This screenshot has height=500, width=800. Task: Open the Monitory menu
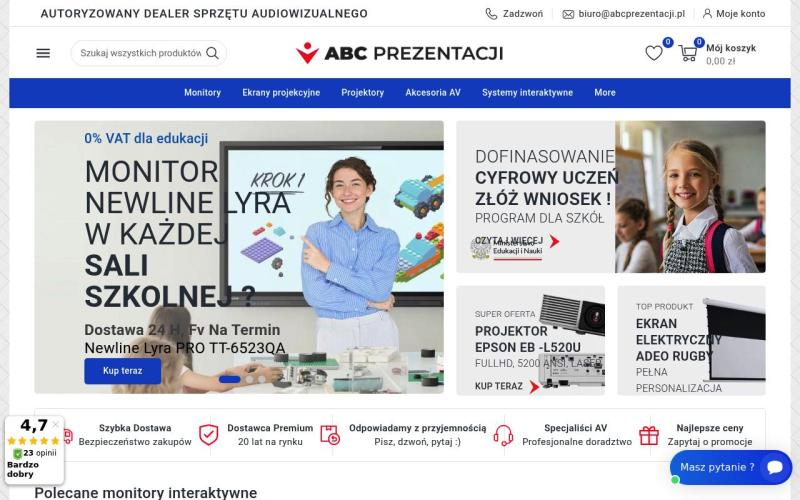pos(202,93)
